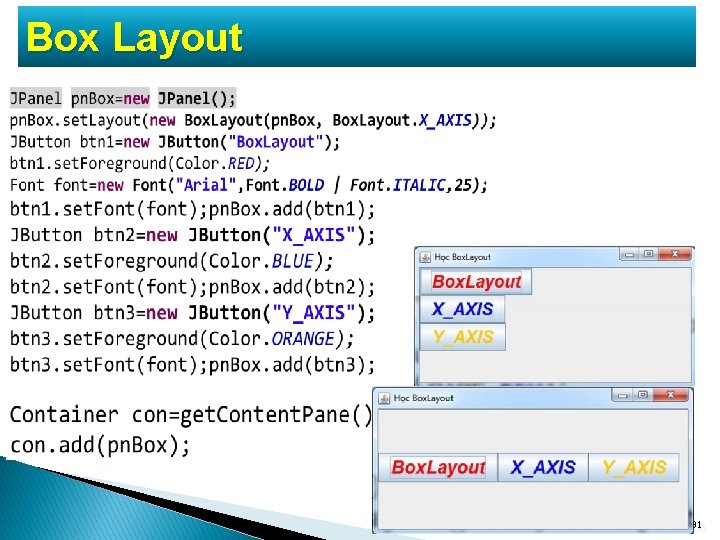The height and width of the screenshot is (540, 720).
Task: Click the line 'btn1.setForeground(Color.RED);'
Action: [140, 163]
